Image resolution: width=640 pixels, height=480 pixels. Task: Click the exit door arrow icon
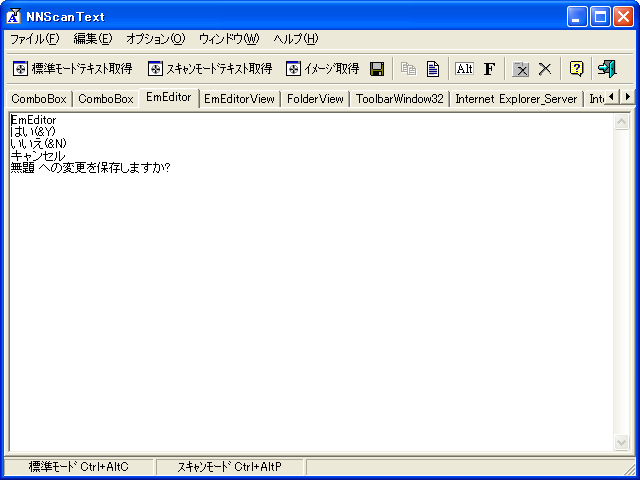(x=607, y=69)
